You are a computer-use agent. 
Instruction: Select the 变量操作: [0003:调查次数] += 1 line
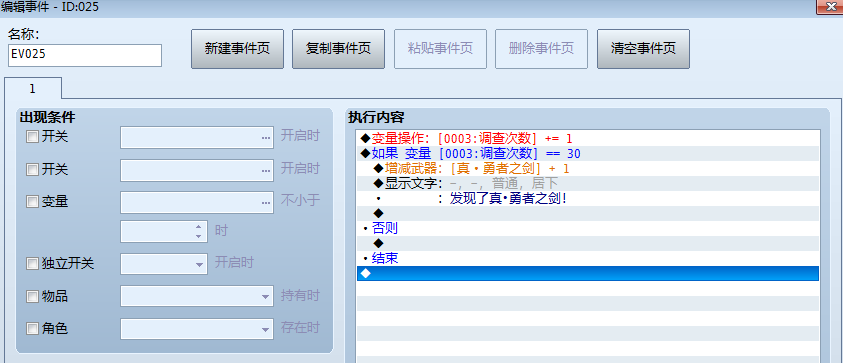(x=588, y=139)
